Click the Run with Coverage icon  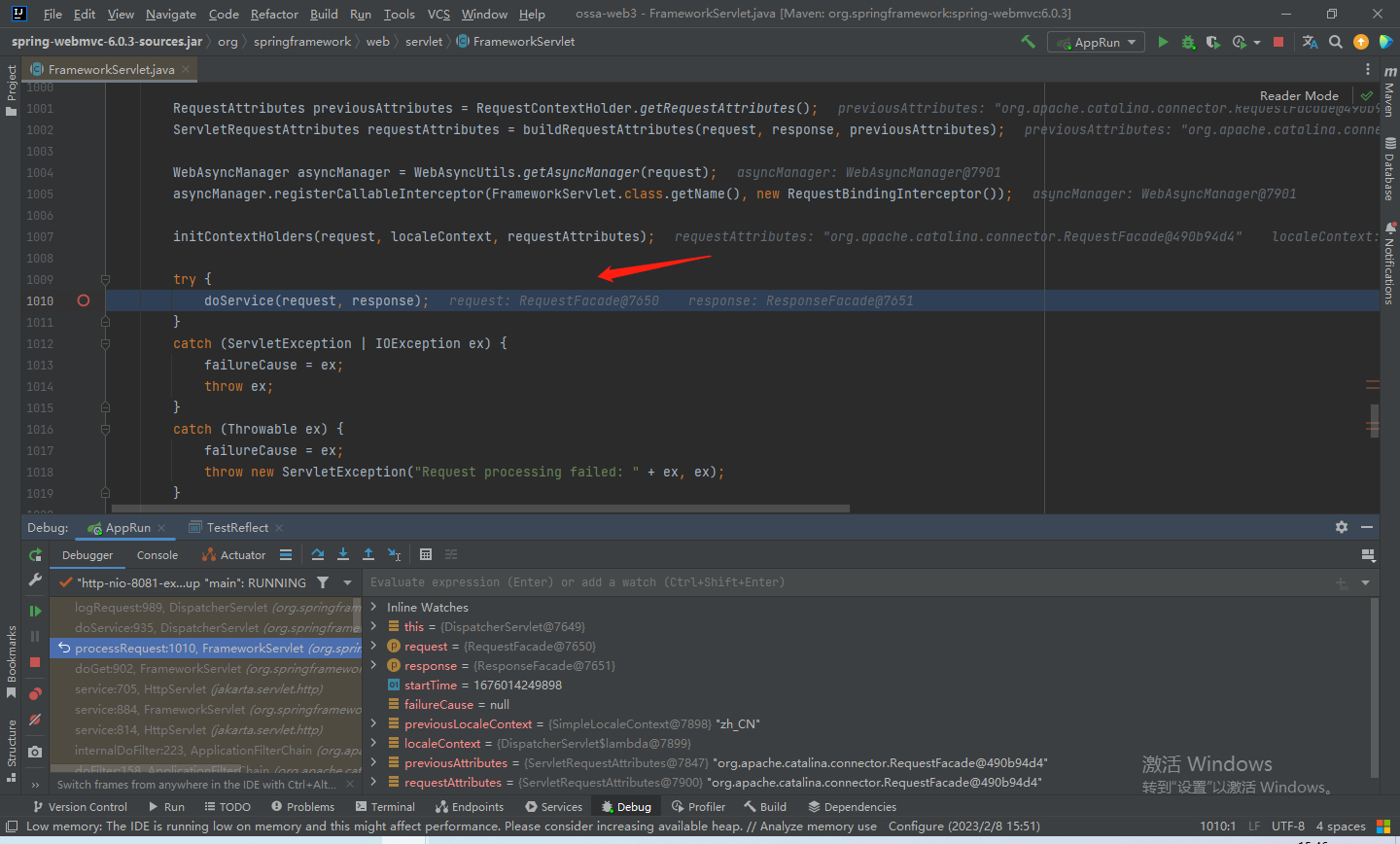click(x=1212, y=42)
